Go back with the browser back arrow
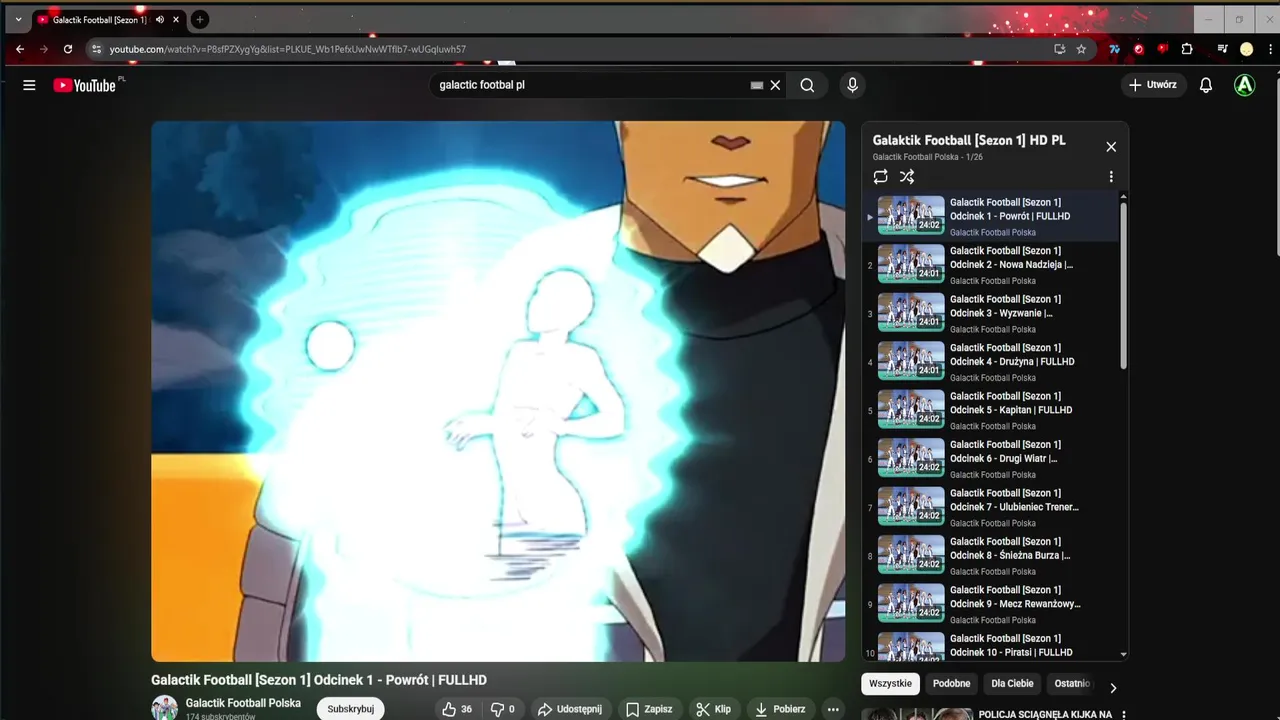Image resolution: width=1280 pixels, height=720 pixels. click(x=20, y=49)
